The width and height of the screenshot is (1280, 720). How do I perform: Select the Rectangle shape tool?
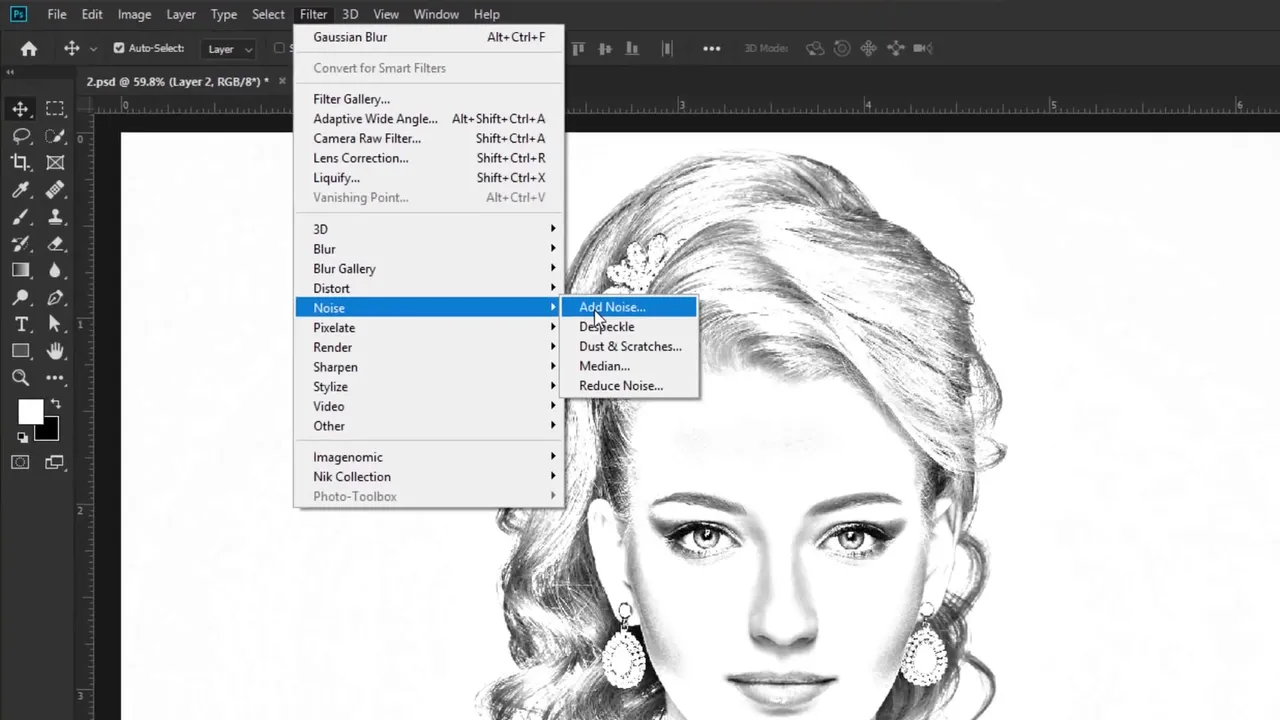pyautogui.click(x=20, y=351)
